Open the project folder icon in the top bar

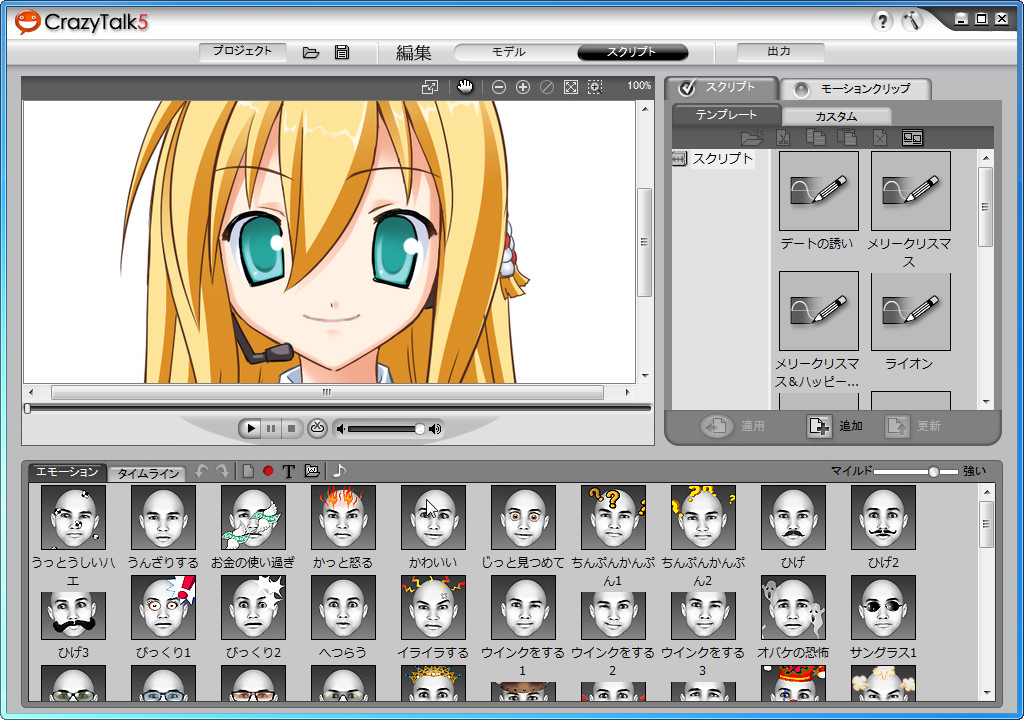tap(311, 52)
